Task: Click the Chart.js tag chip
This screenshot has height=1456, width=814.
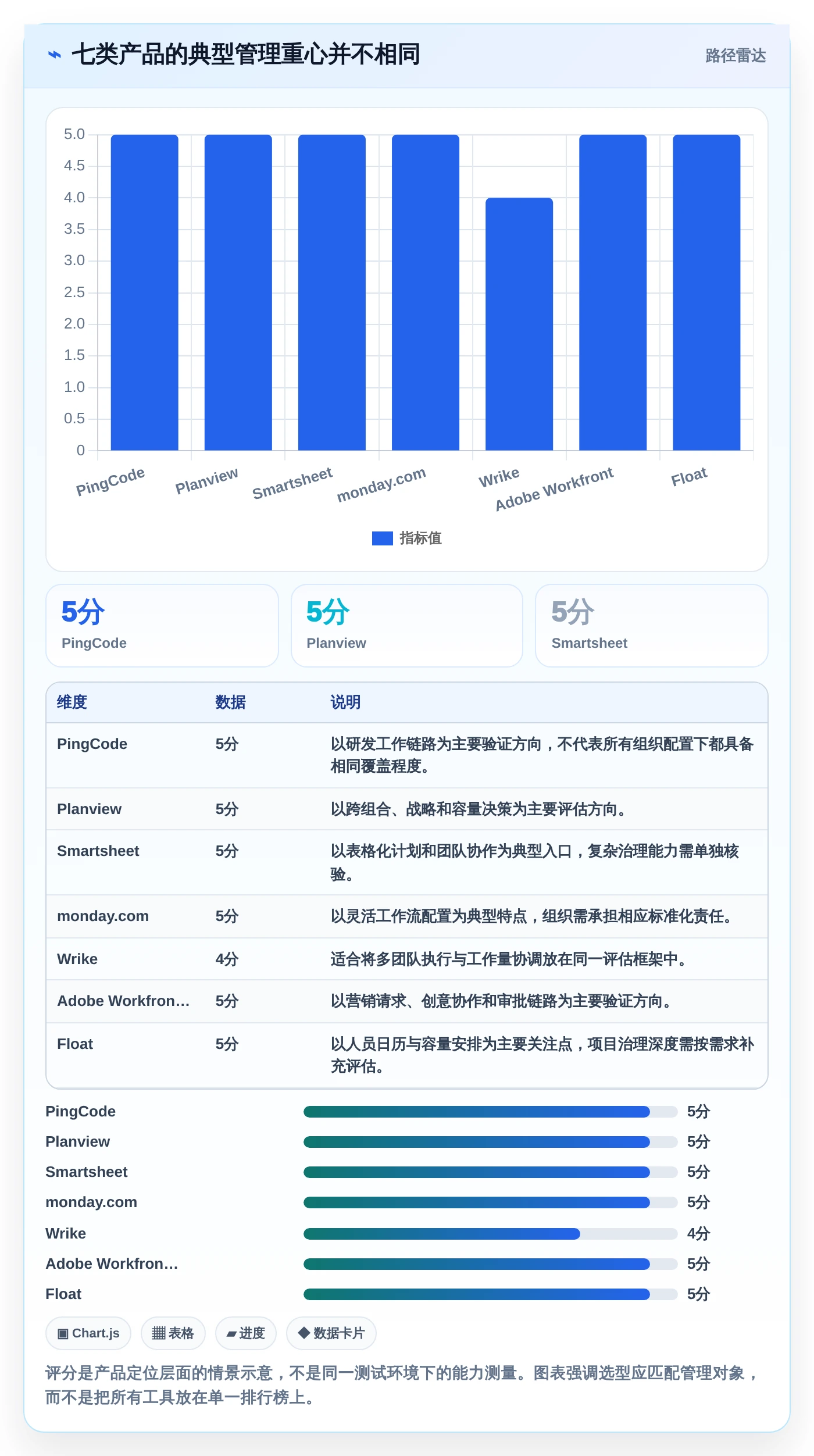Action: click(x=88, y=1333)
